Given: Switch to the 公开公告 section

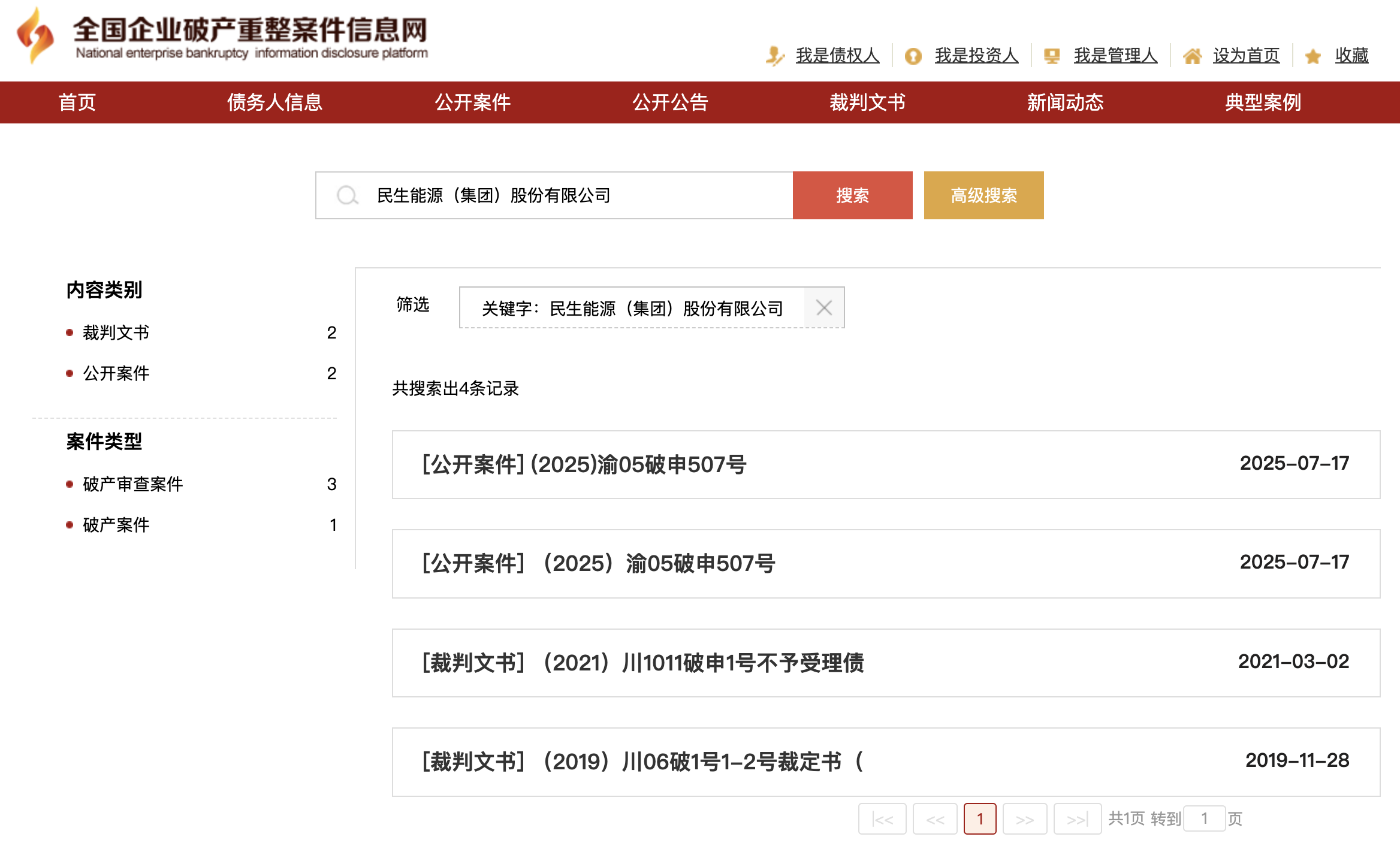Looking at the screenshot, I should (670, 102).
